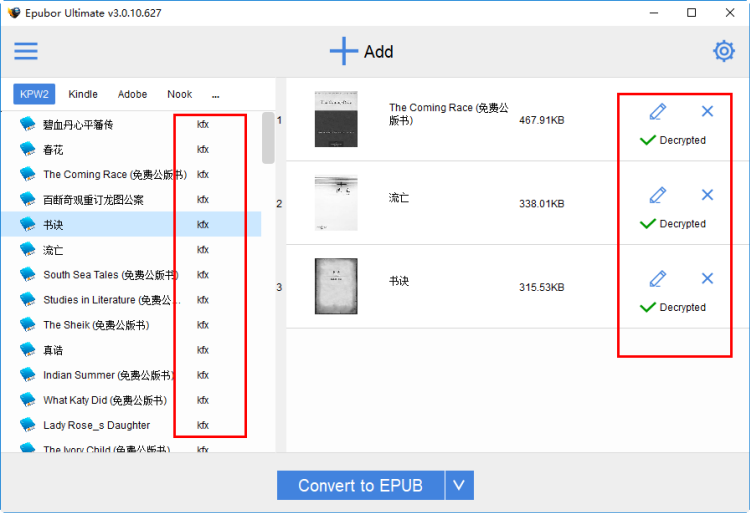This screenshot has width=750, height=513.
Task: Click 流亡 title in the conversion list
Action: coord(399,197)
